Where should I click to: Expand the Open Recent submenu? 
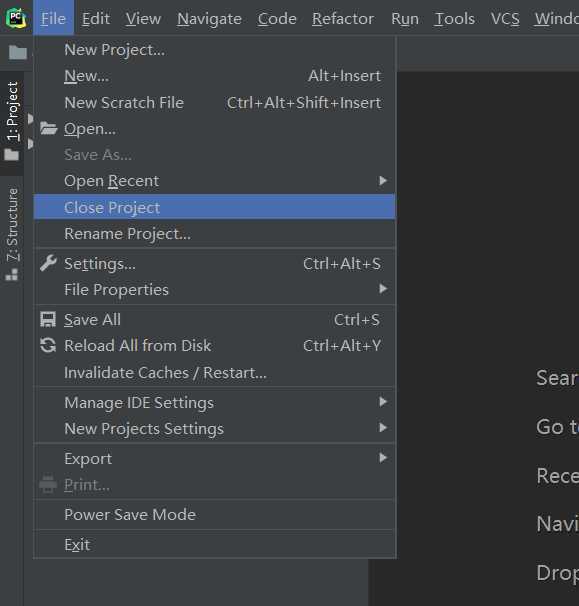point(215,181)
